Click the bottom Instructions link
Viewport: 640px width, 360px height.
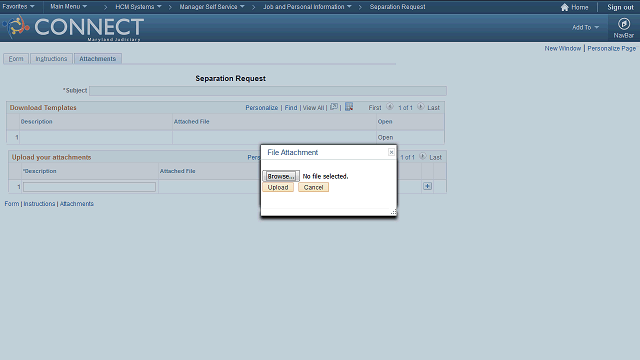(39, 204)
